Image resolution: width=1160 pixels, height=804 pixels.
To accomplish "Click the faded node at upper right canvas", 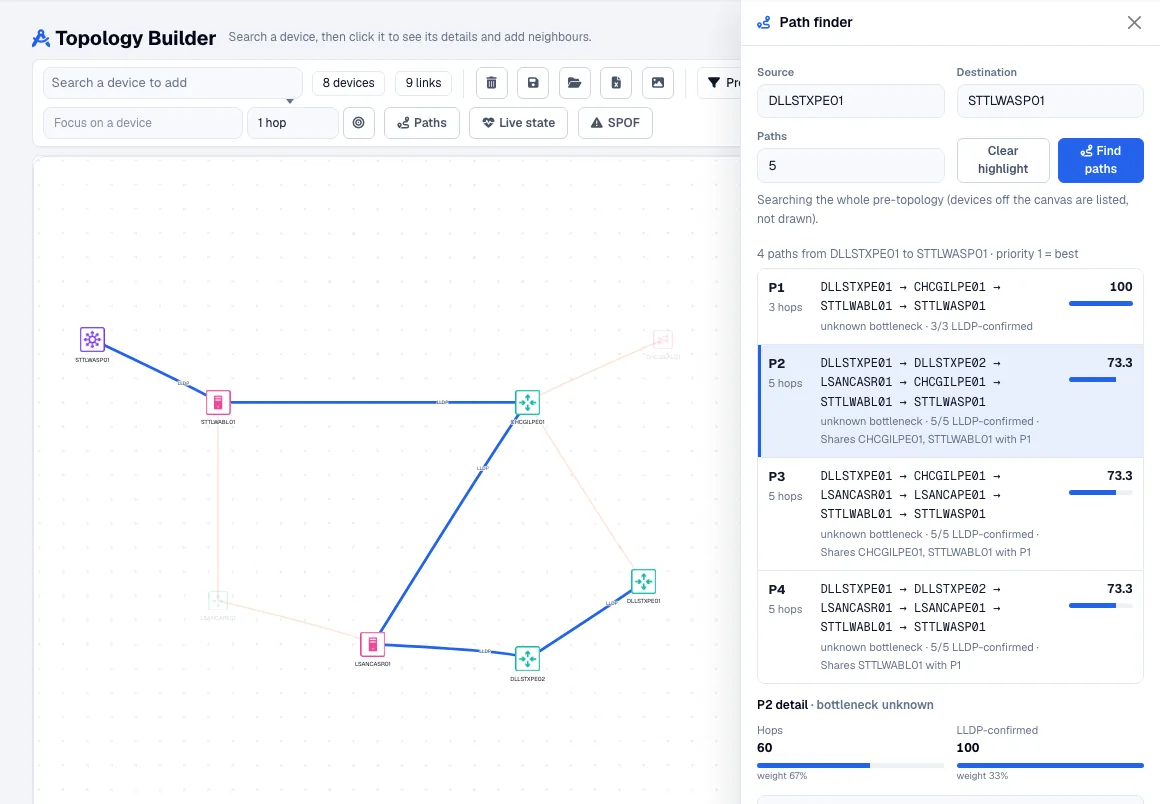I will point(663,339).
